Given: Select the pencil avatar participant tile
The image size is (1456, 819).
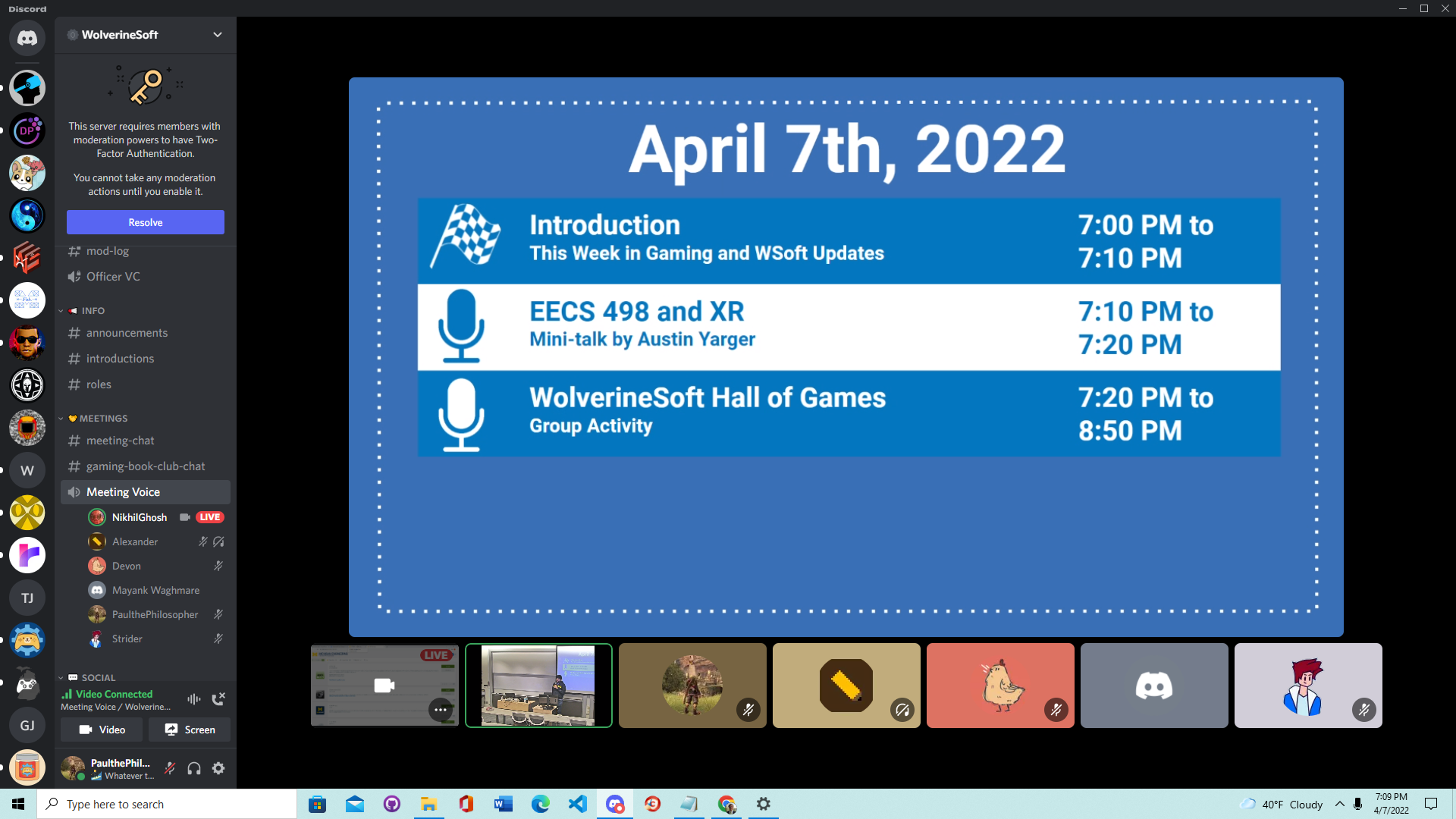Looking at the screenshot, I should 846,686.
